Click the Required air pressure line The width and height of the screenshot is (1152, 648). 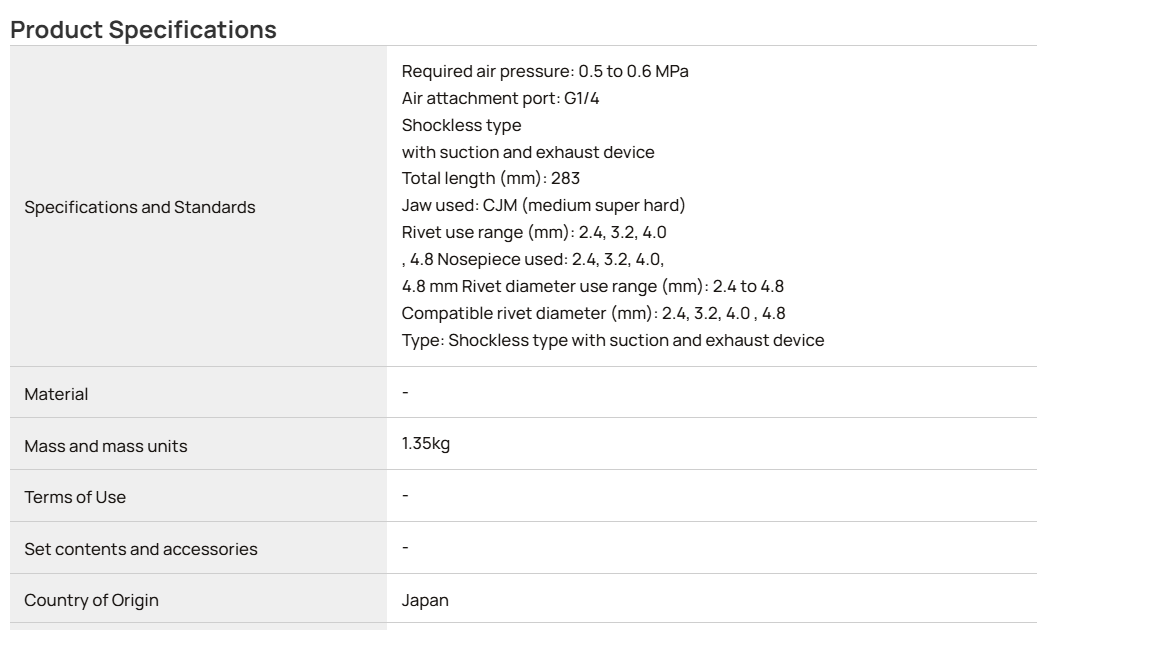point(544,71)
